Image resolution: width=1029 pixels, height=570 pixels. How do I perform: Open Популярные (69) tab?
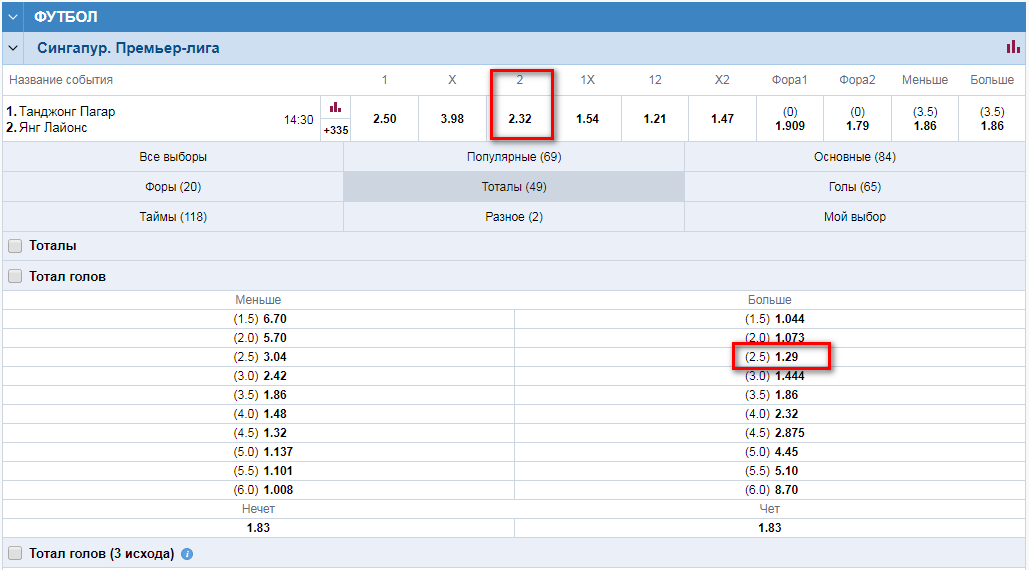(514, 157)
